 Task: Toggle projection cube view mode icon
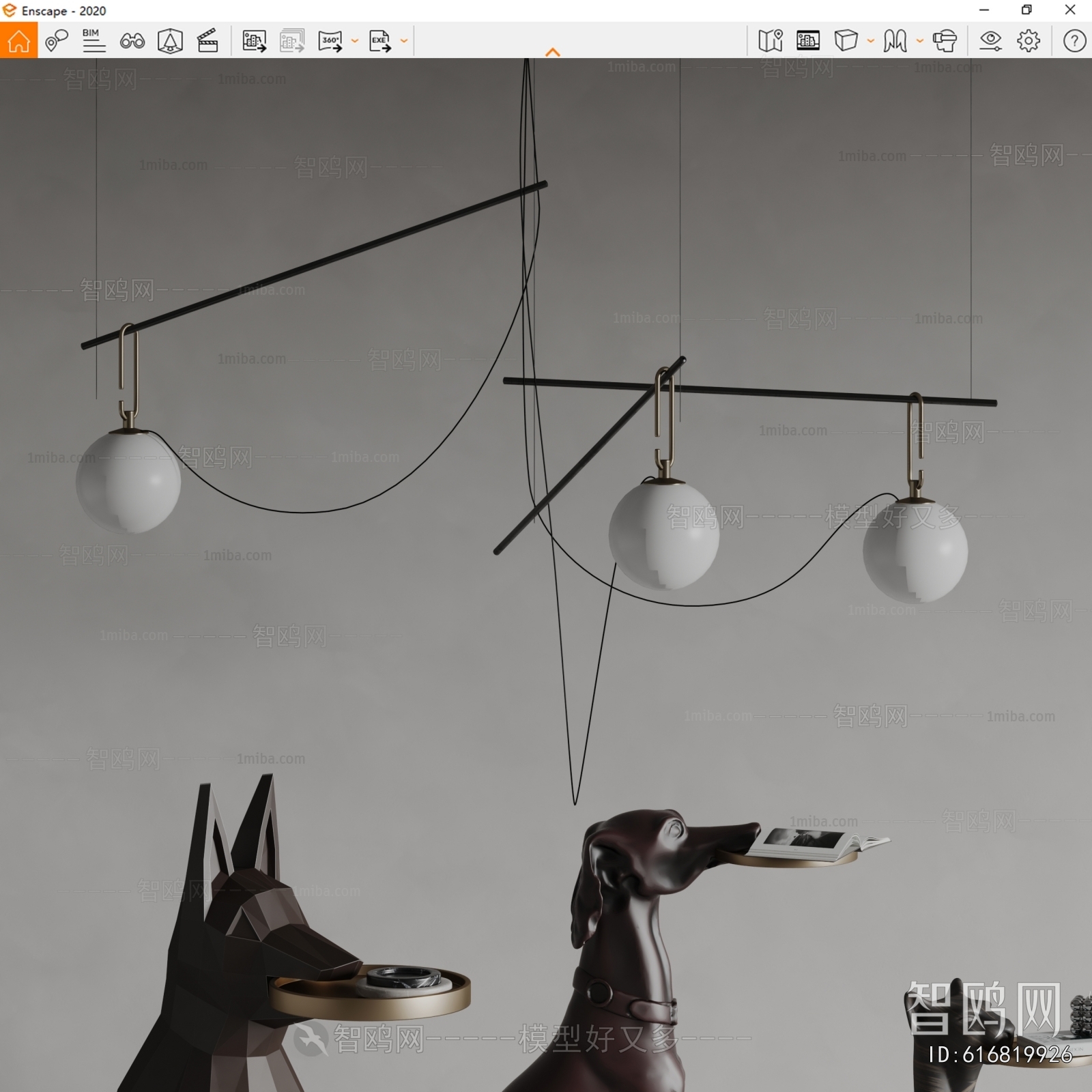tap(846, 41)
